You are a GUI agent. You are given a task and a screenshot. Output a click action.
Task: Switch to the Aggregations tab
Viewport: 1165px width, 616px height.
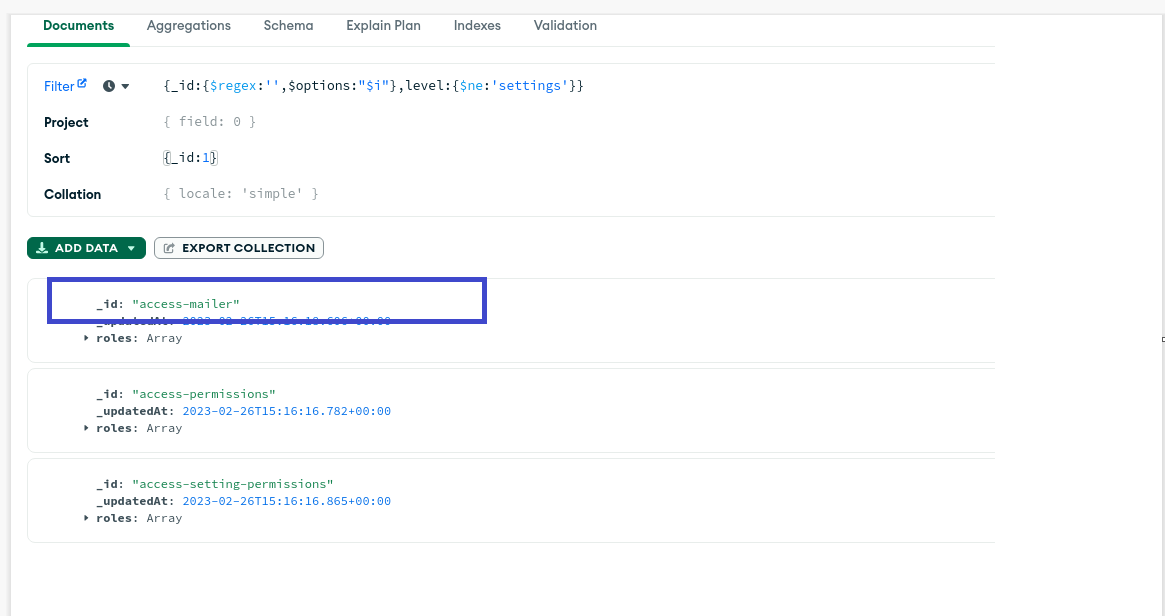(x=188, y=25)
